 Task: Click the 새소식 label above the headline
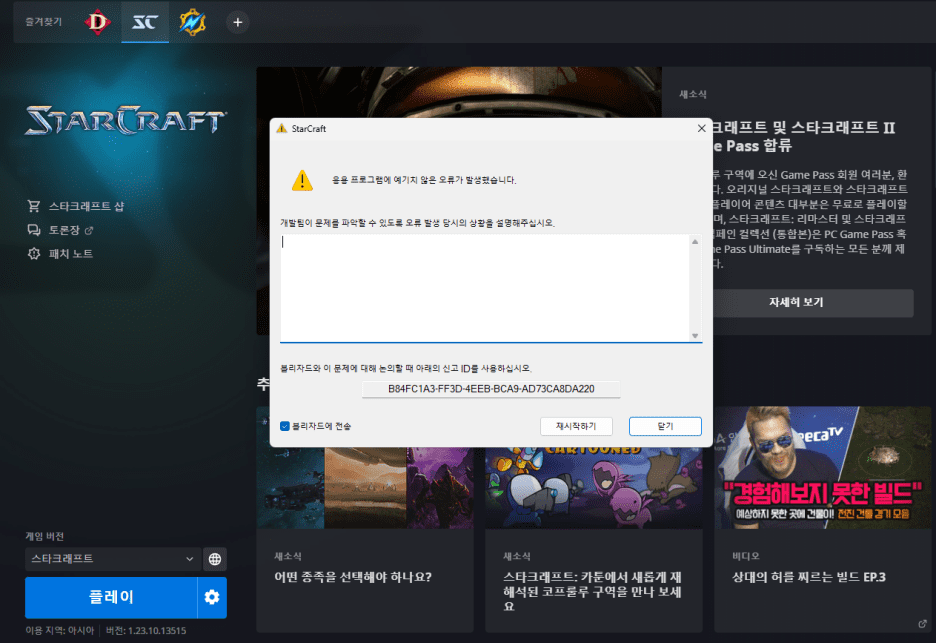pos(692,94)
